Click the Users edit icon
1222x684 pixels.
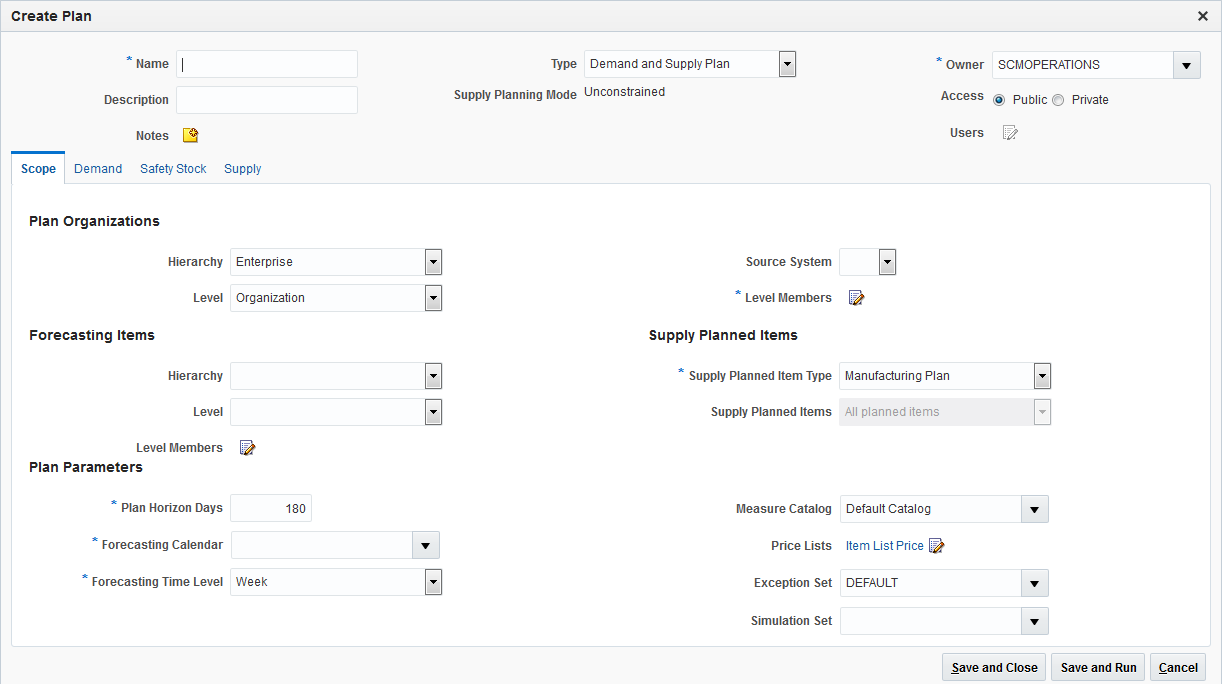coord(1010,133)
